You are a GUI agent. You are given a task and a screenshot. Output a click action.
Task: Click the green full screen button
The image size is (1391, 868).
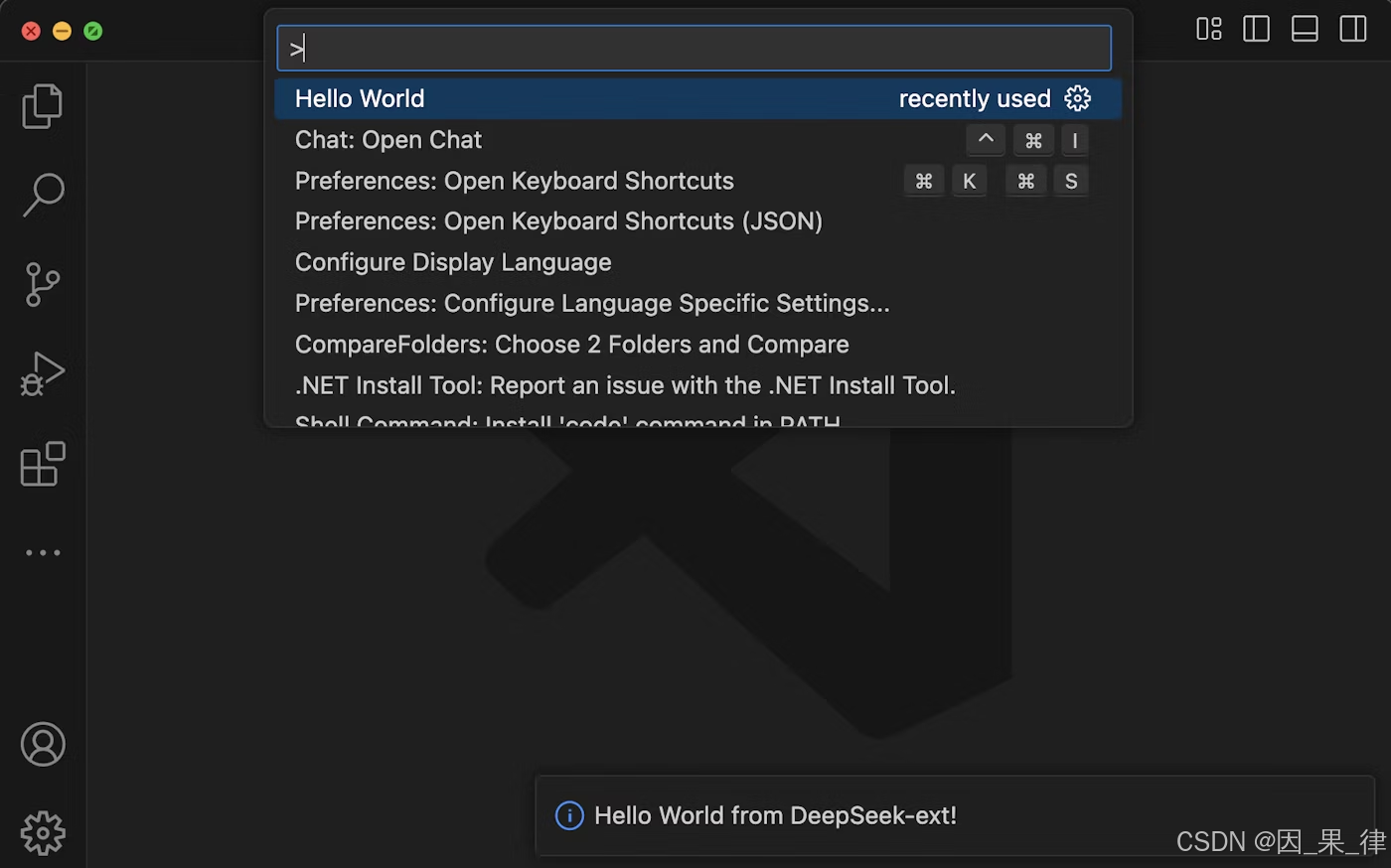click(92, 31)
